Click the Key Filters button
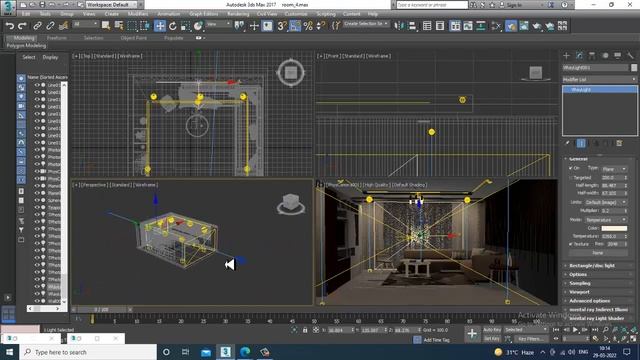 click(530, 339)
